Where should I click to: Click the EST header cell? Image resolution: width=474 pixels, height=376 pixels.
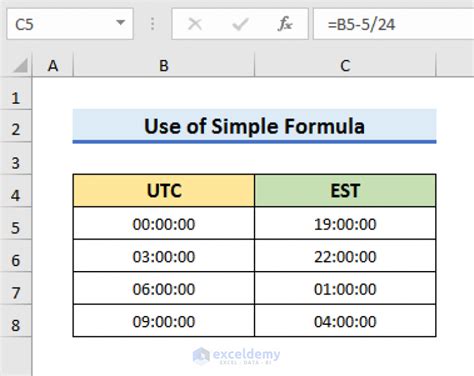[345, 191]
